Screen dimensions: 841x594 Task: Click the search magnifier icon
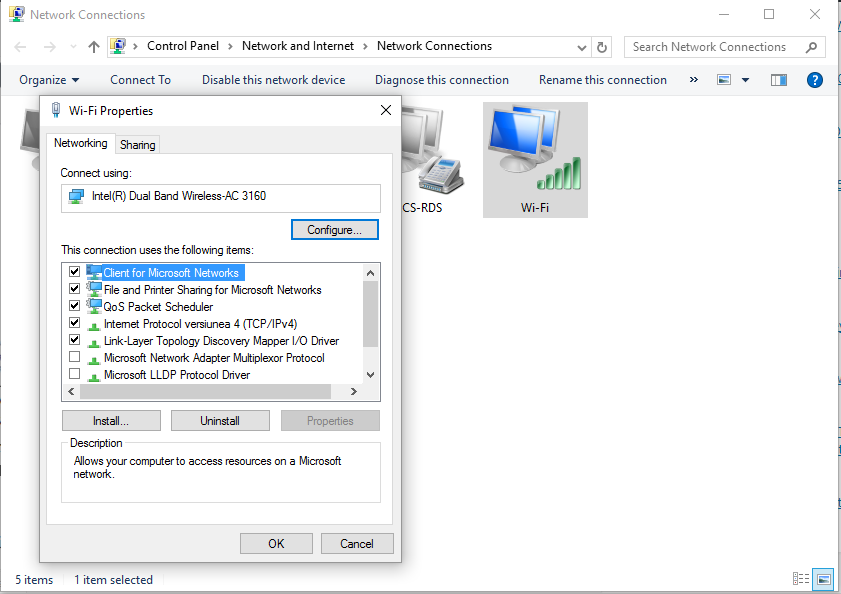812,47
